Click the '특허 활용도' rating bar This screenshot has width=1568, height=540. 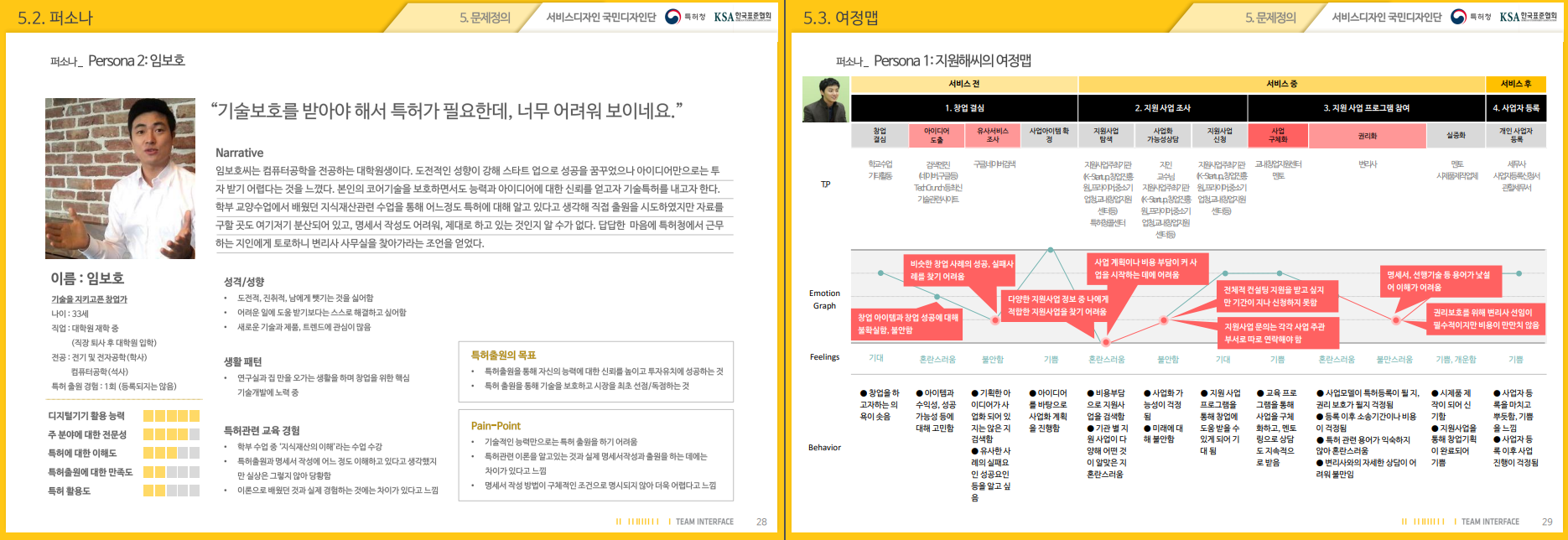(x=171, y=491)
